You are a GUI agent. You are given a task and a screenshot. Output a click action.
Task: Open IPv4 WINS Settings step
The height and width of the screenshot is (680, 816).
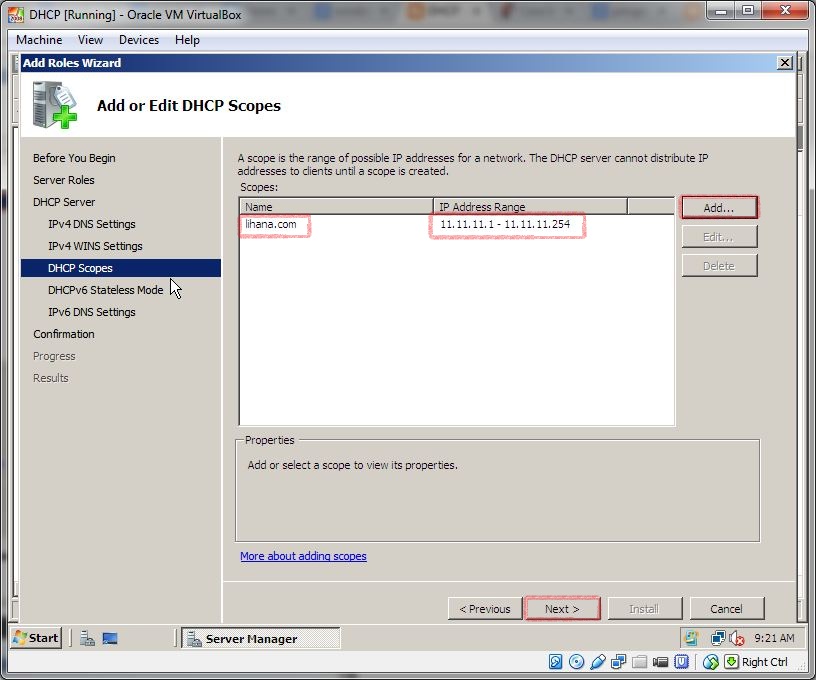[x=95, y=246]
